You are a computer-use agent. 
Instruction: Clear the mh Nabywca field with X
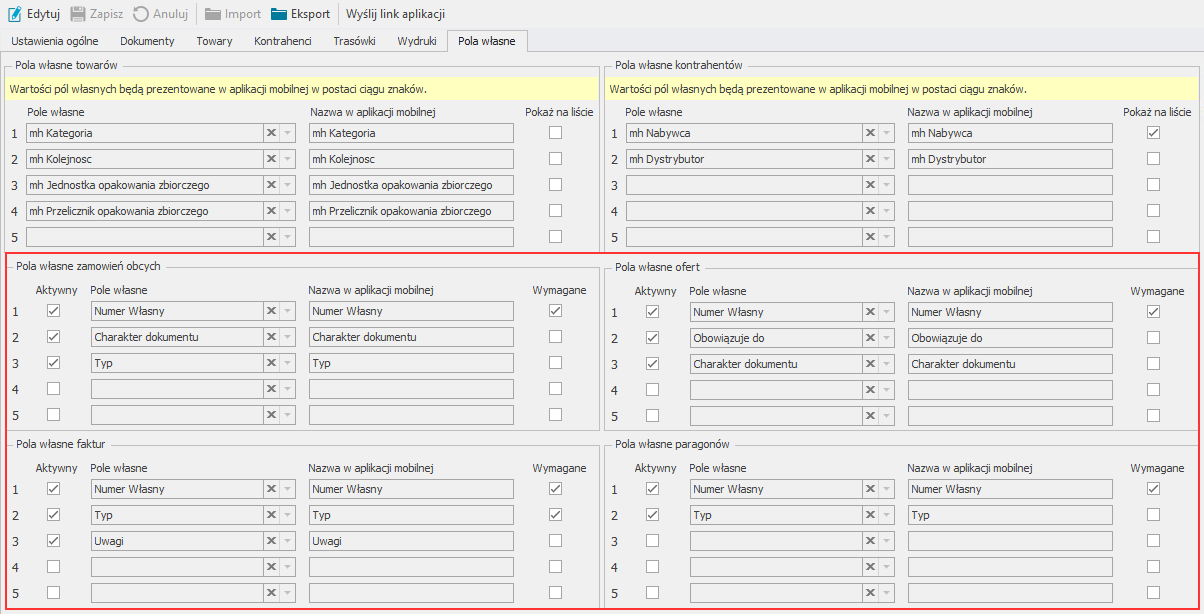coord(870,133)
